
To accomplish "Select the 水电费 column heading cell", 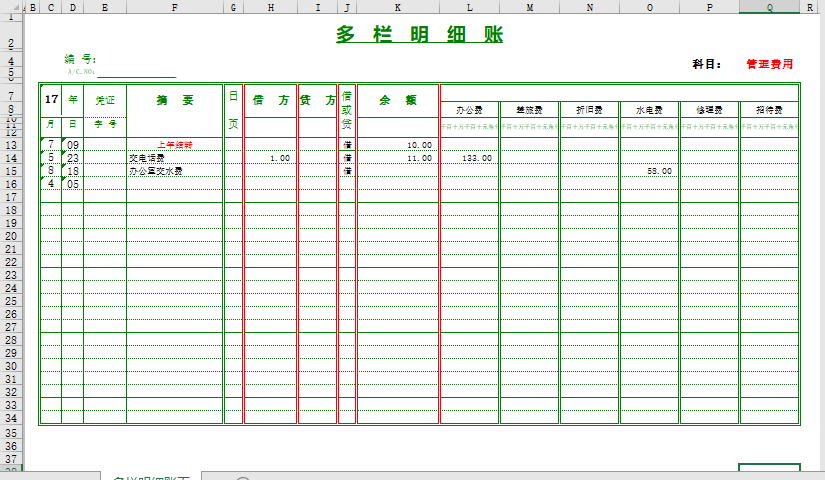I will coord(649,110).
